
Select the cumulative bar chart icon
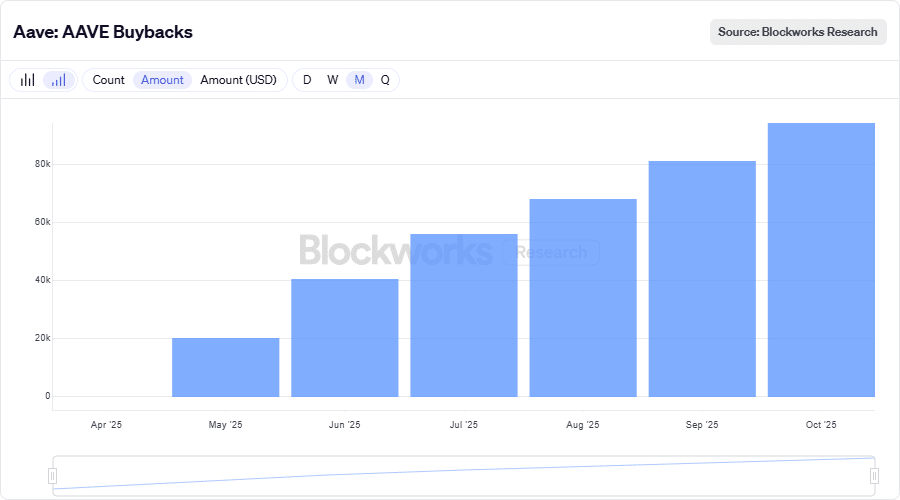pos(59,80)
